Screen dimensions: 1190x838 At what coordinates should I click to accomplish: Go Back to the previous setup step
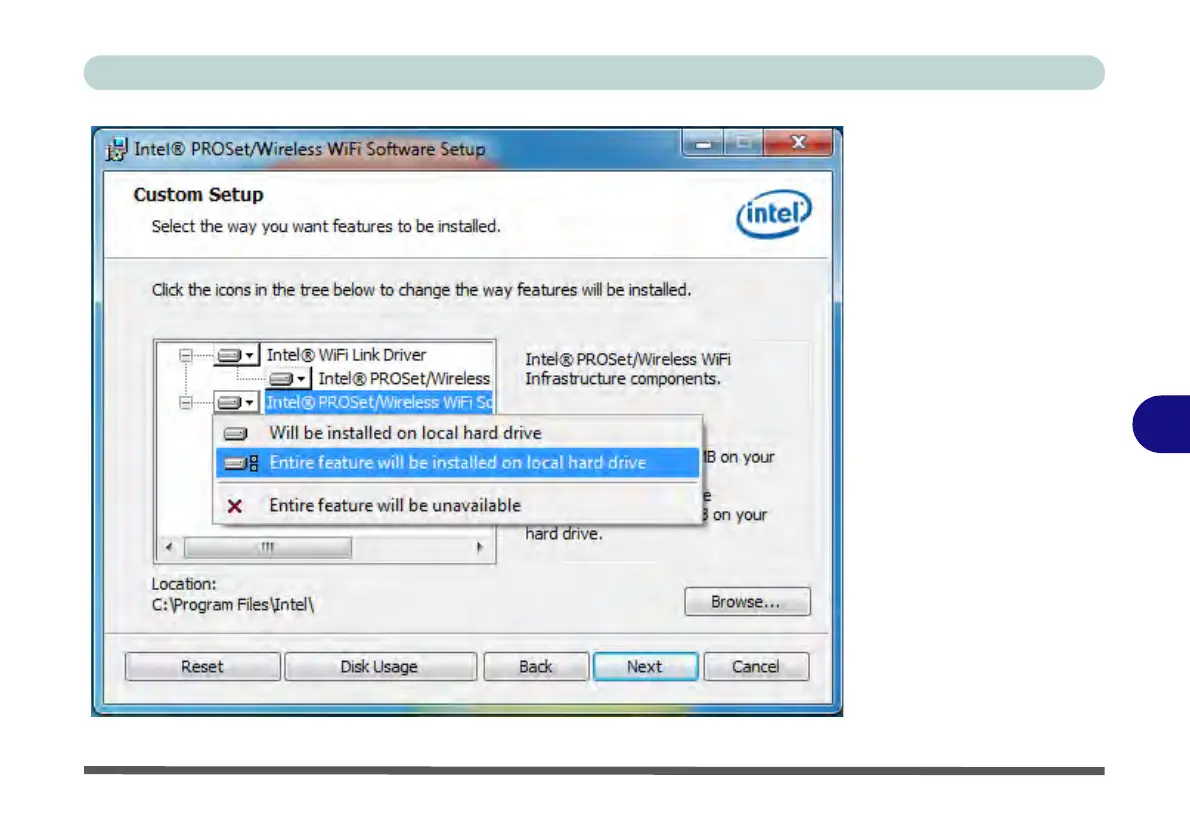pyautogui.click(x=536, y=666)
